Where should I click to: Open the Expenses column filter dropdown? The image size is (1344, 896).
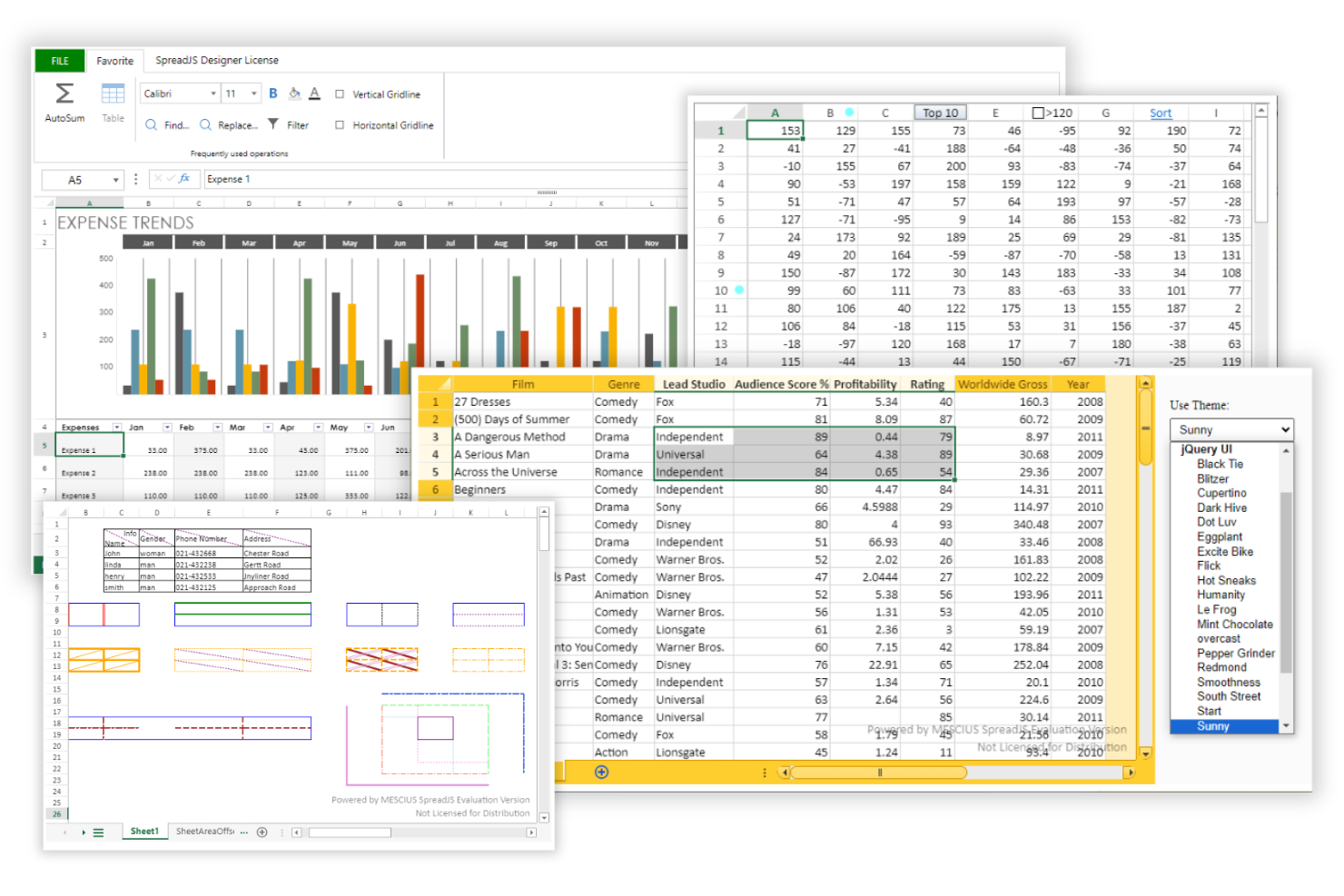pos(117,427)
